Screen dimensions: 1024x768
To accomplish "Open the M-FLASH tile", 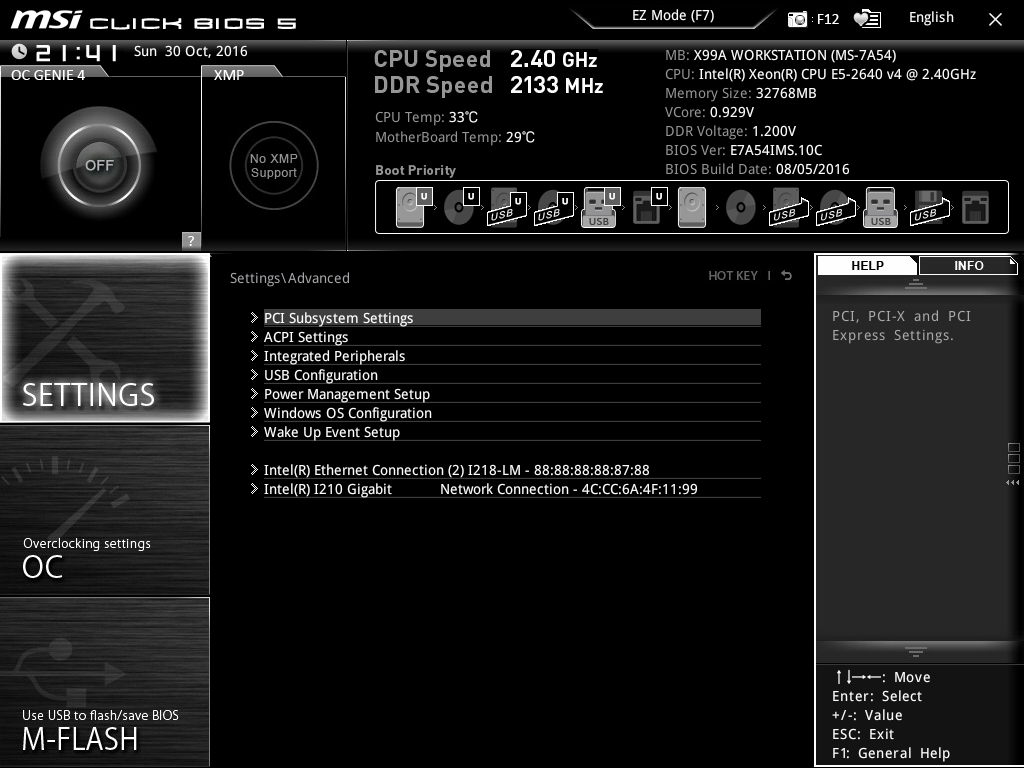I will (x=105, y=682).
